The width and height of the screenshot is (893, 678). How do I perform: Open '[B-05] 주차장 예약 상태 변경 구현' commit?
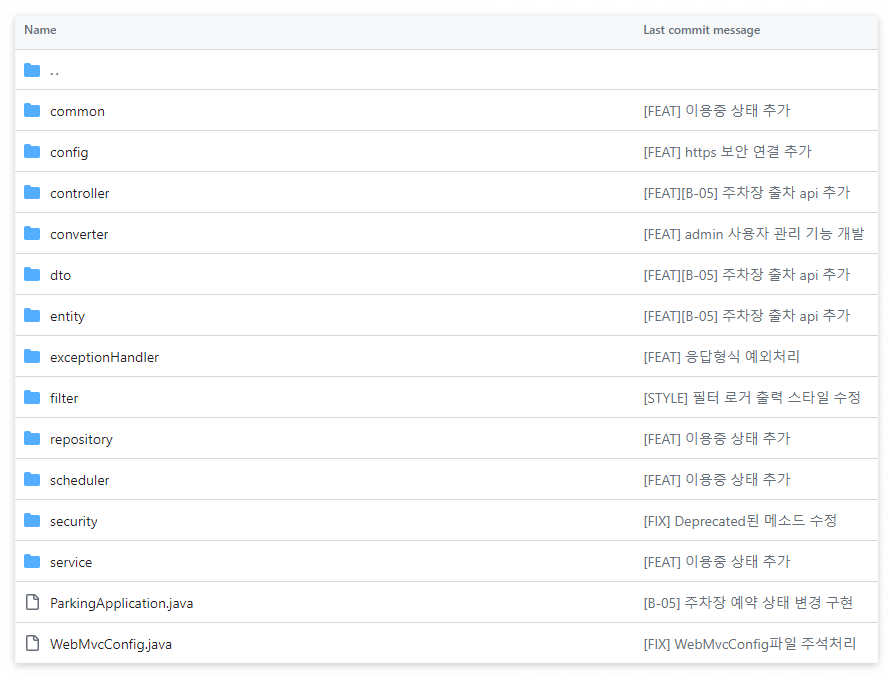coord(748,603)
